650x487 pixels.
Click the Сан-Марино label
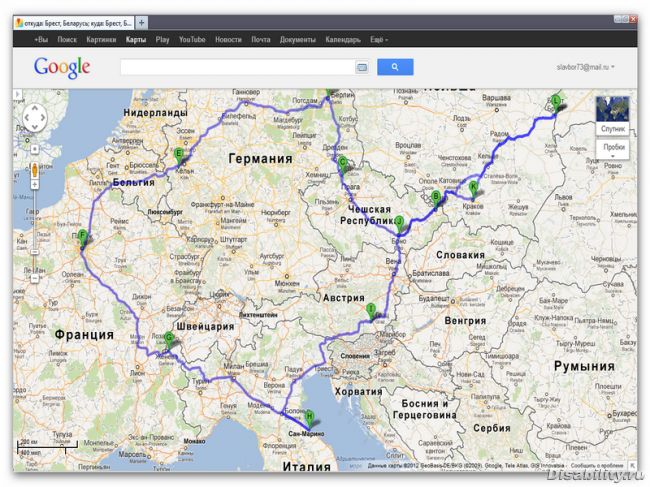[306, 434]
